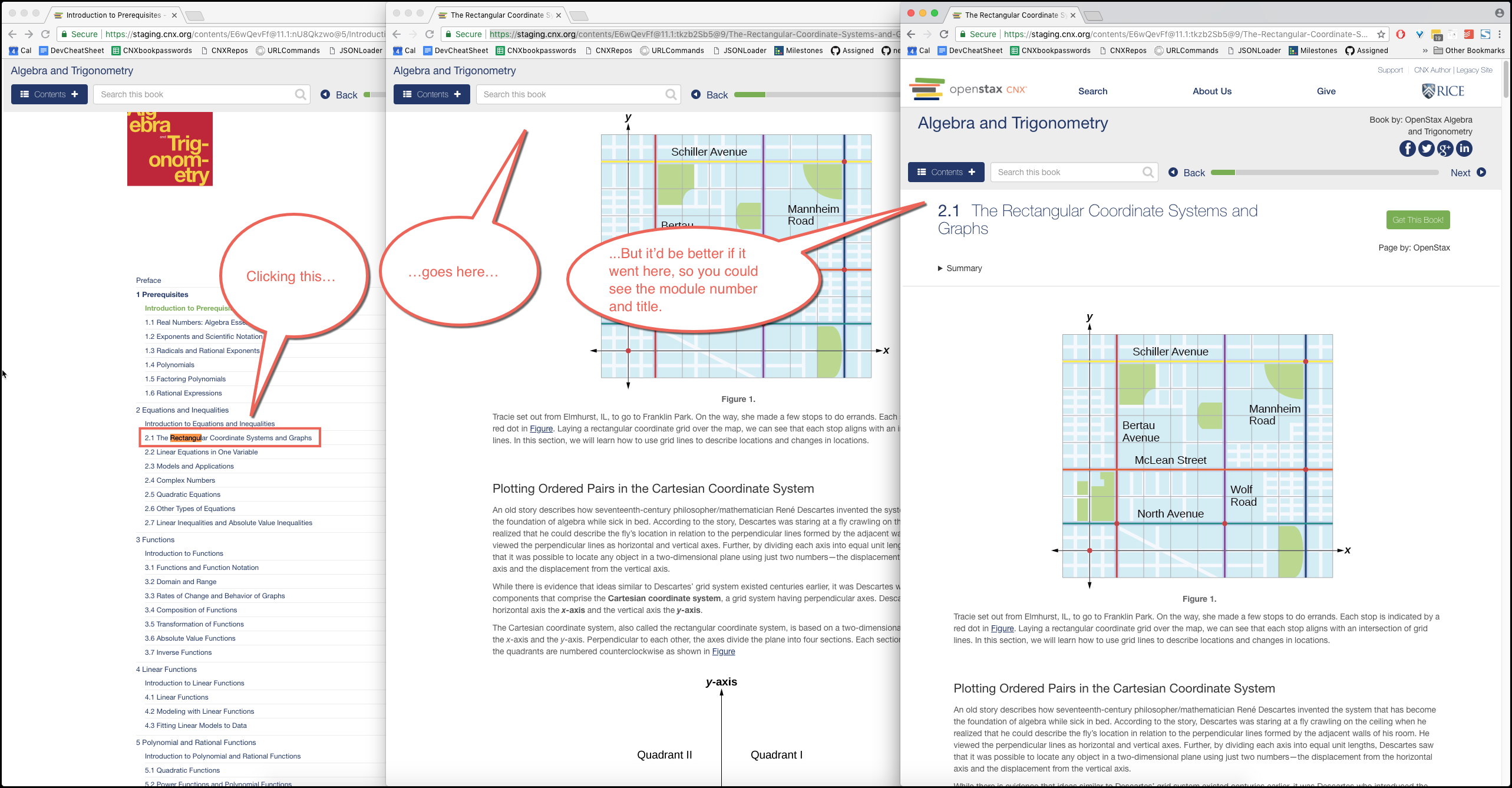The width and height of the screenshot is (1512, 788).
Task: Click the Google+ share icon
Action: tap(1445, 149)
